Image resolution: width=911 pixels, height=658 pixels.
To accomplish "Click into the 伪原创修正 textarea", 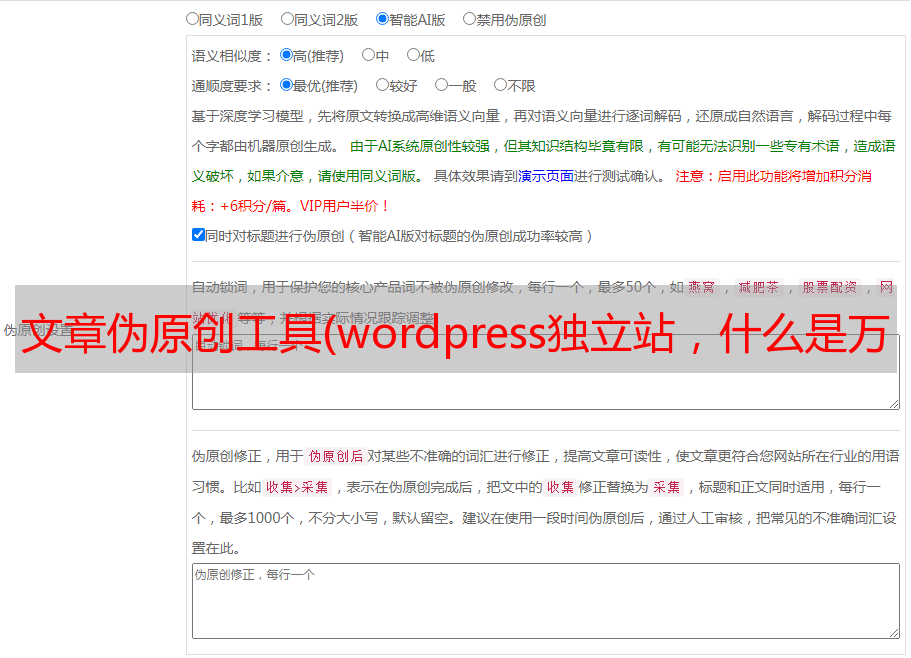I will coord(546,601).
